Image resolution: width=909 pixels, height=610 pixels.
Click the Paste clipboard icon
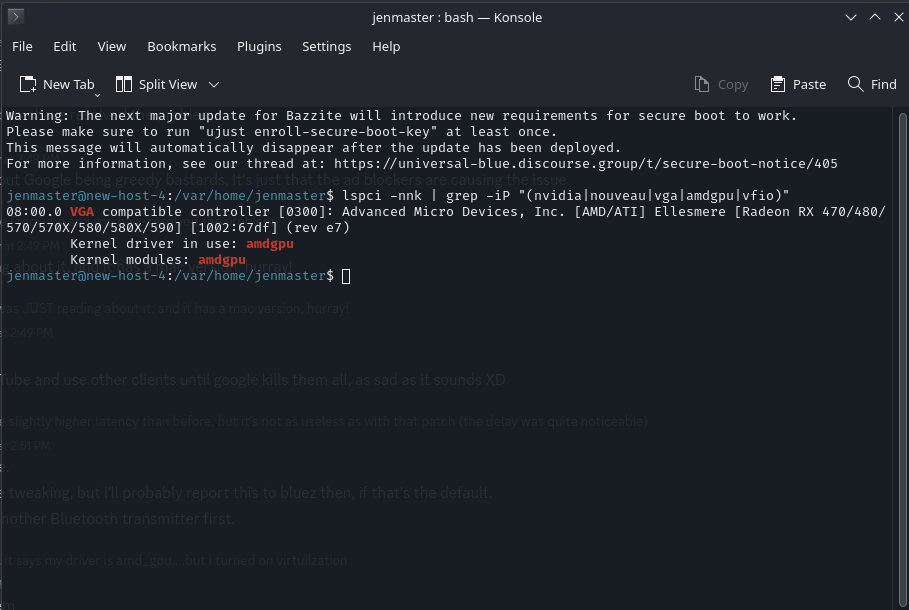[x=777, y=85]
